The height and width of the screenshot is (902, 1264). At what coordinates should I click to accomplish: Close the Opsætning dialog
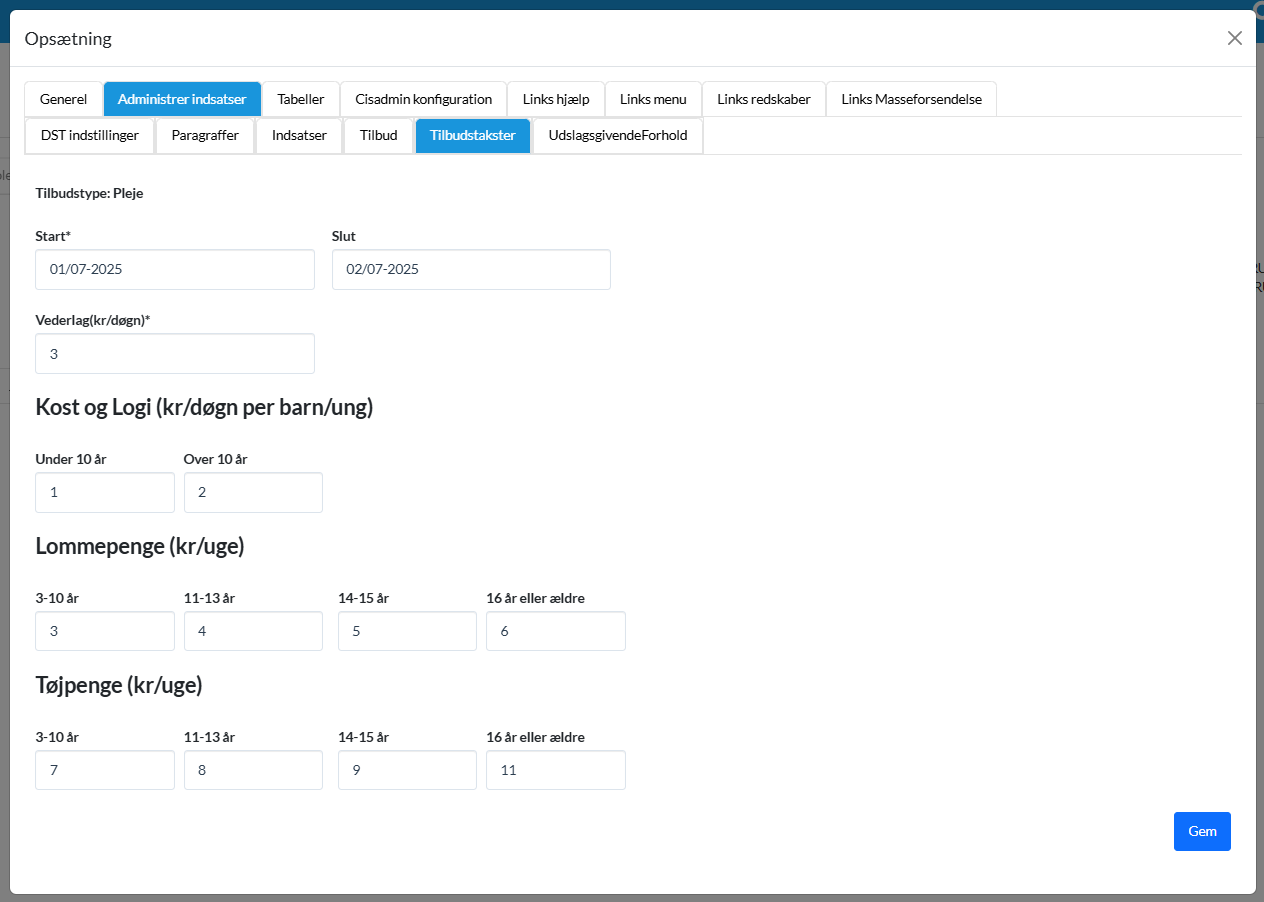pyautogui.click(x=1234, y=38)
